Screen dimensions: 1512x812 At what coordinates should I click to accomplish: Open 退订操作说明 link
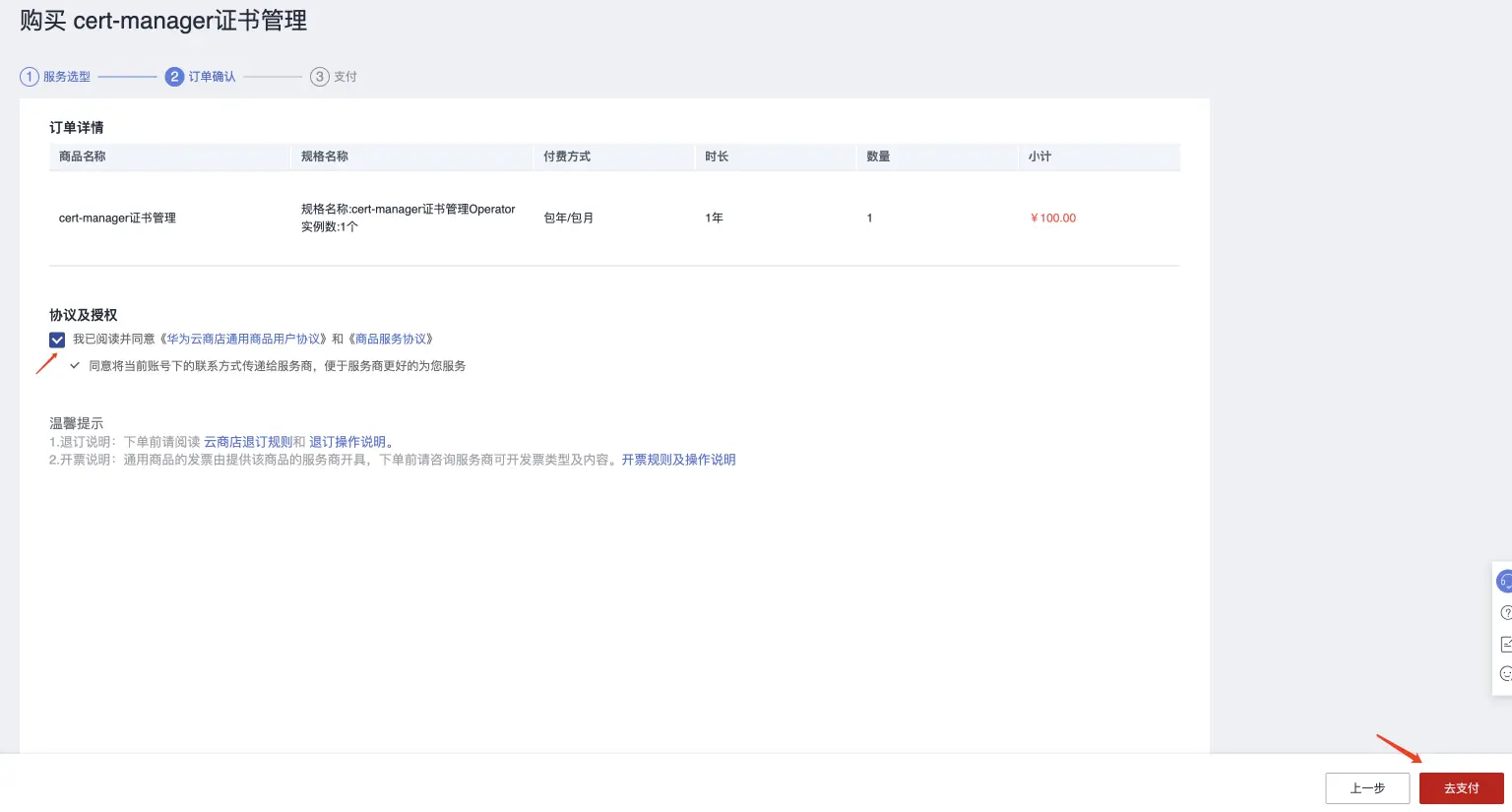pos(347,442)
